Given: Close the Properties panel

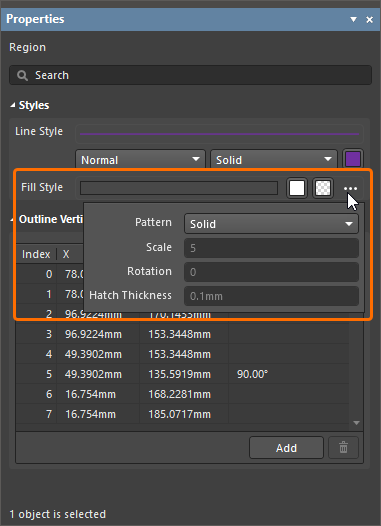Looking at the screenshot, I should point(370,20).
